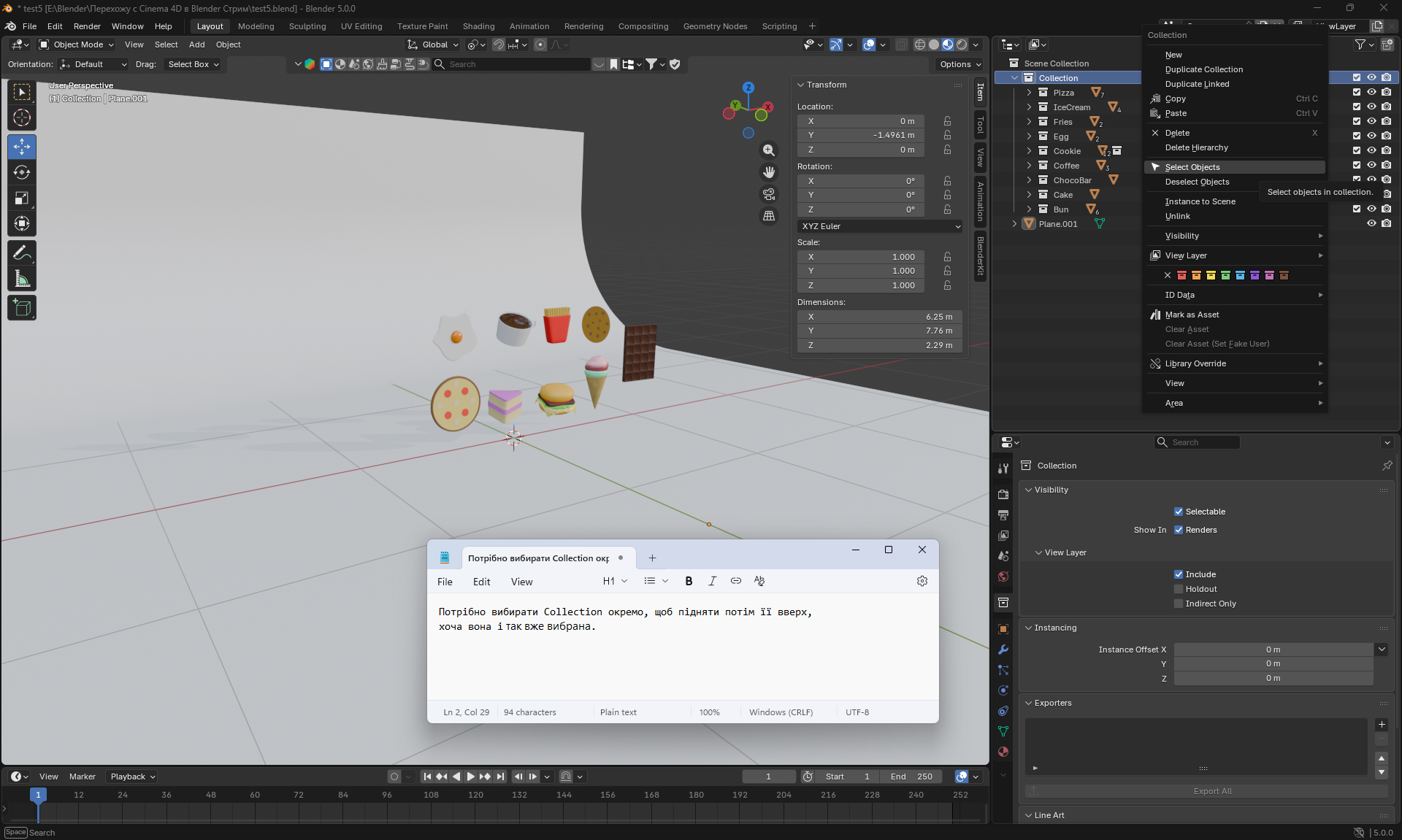This screenshot has height=840, width=1402.
Task: Hide Plane.001 with the eye icon
Action: (x=1371, y=224)
